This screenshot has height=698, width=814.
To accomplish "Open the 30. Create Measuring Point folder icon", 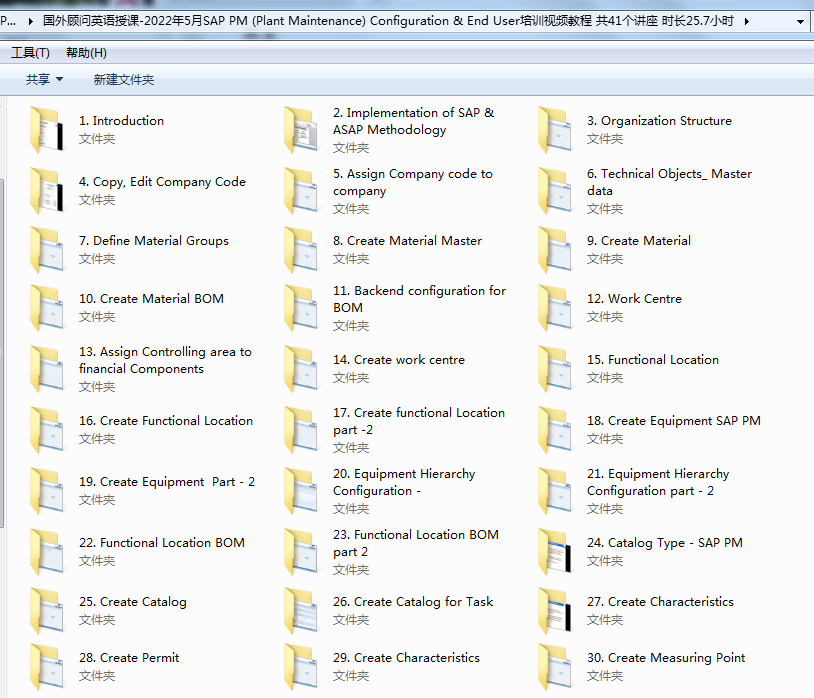I will pos(555,667).
